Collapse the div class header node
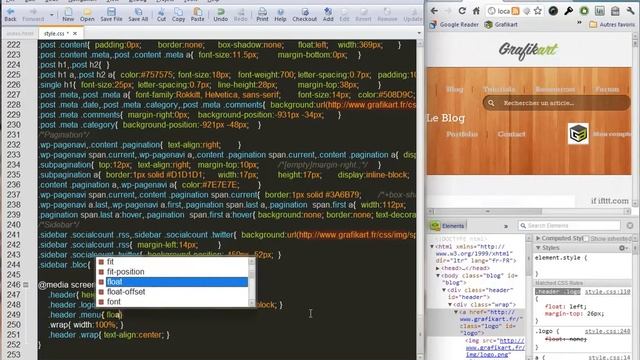640x360 pixels. pyautogui.click(x=444, y=290)
